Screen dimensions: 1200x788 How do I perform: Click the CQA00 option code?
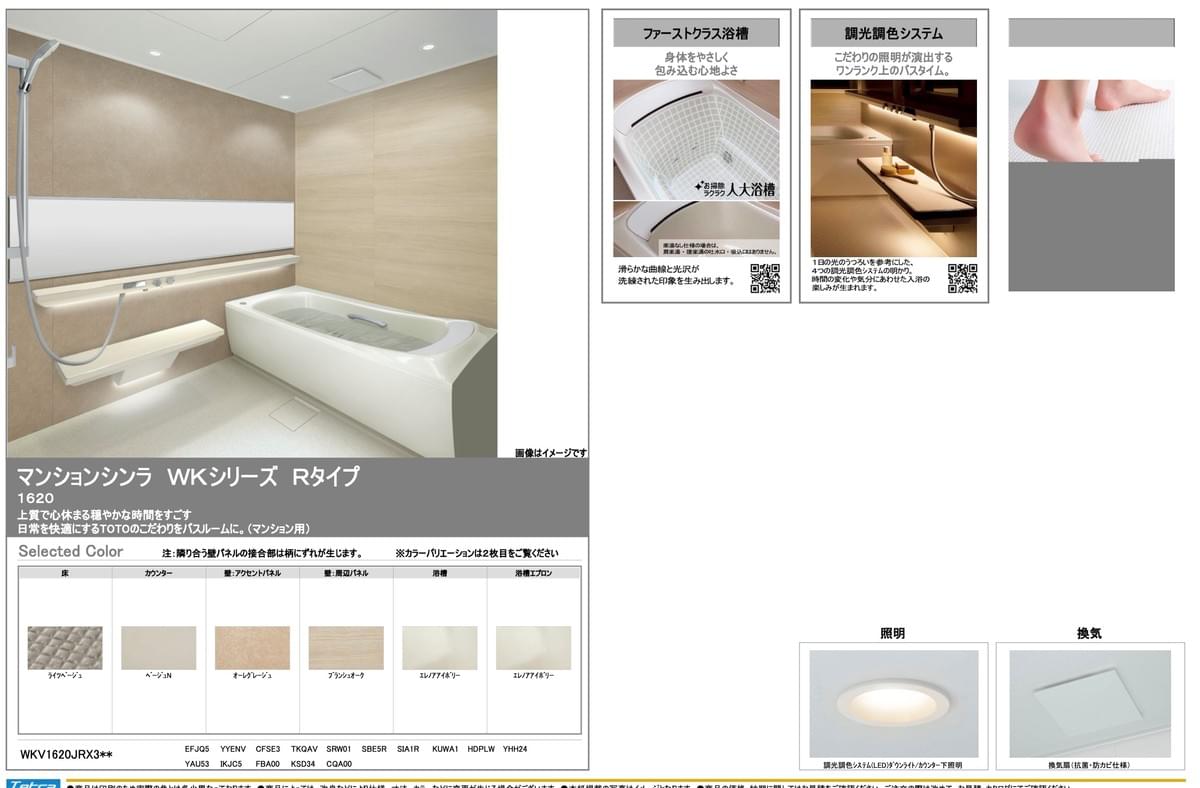pyautogui.click(x=339, y=763)
